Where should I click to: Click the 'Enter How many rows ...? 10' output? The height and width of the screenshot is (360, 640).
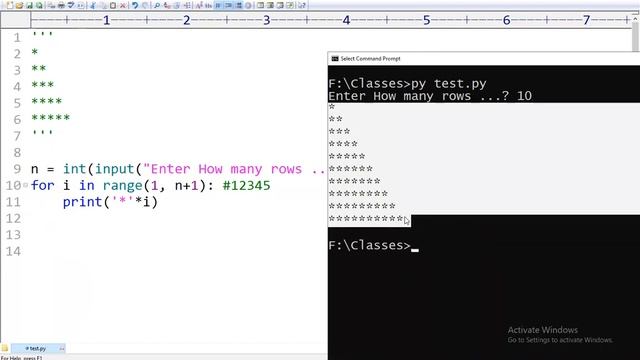pos(430,96)
